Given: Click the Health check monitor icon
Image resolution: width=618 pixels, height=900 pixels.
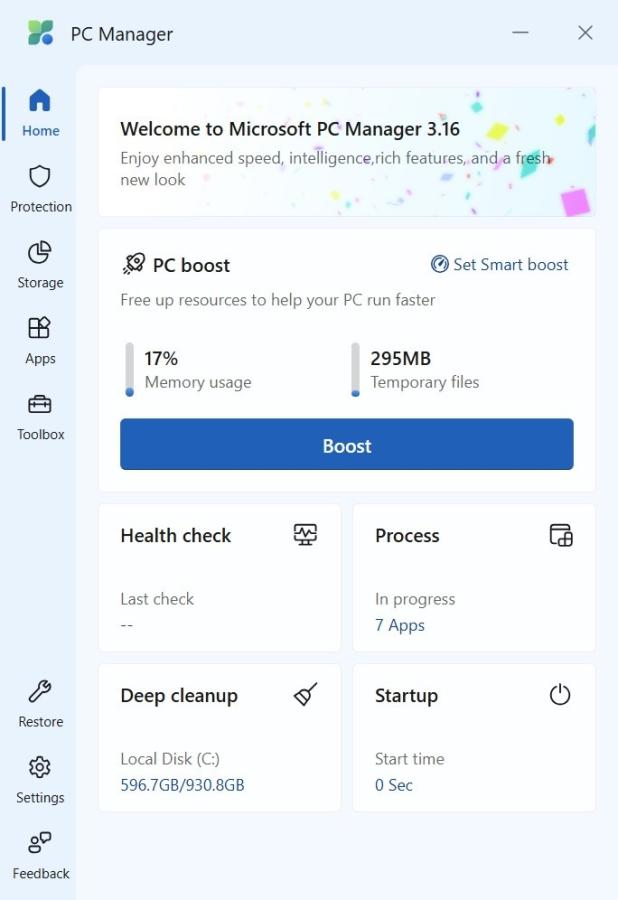Looking at the screenshot, I should click(305, 534).
